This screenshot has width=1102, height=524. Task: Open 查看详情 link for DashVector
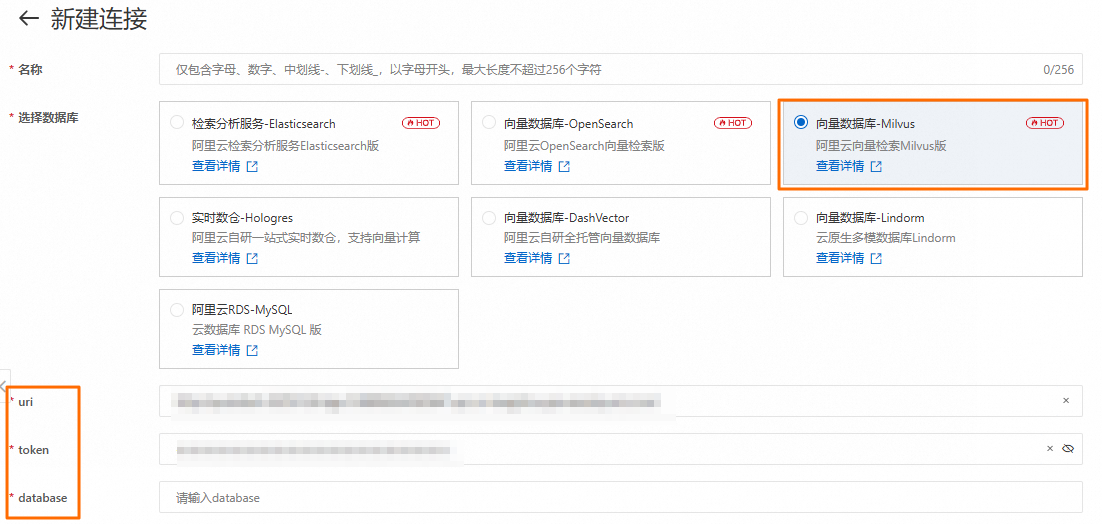pos(528,258)
